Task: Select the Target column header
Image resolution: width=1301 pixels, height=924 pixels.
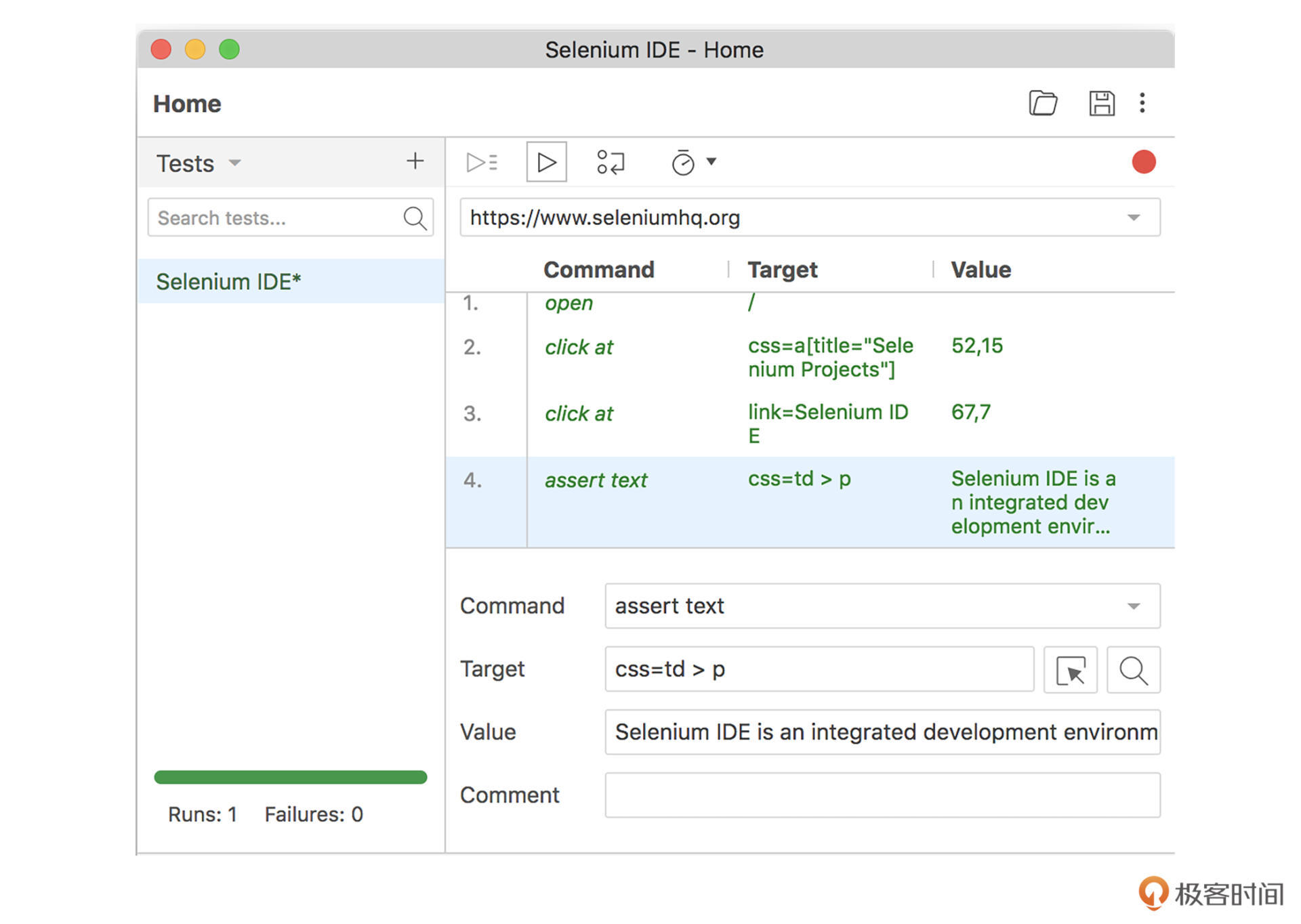Action: [x=782, y=270]
